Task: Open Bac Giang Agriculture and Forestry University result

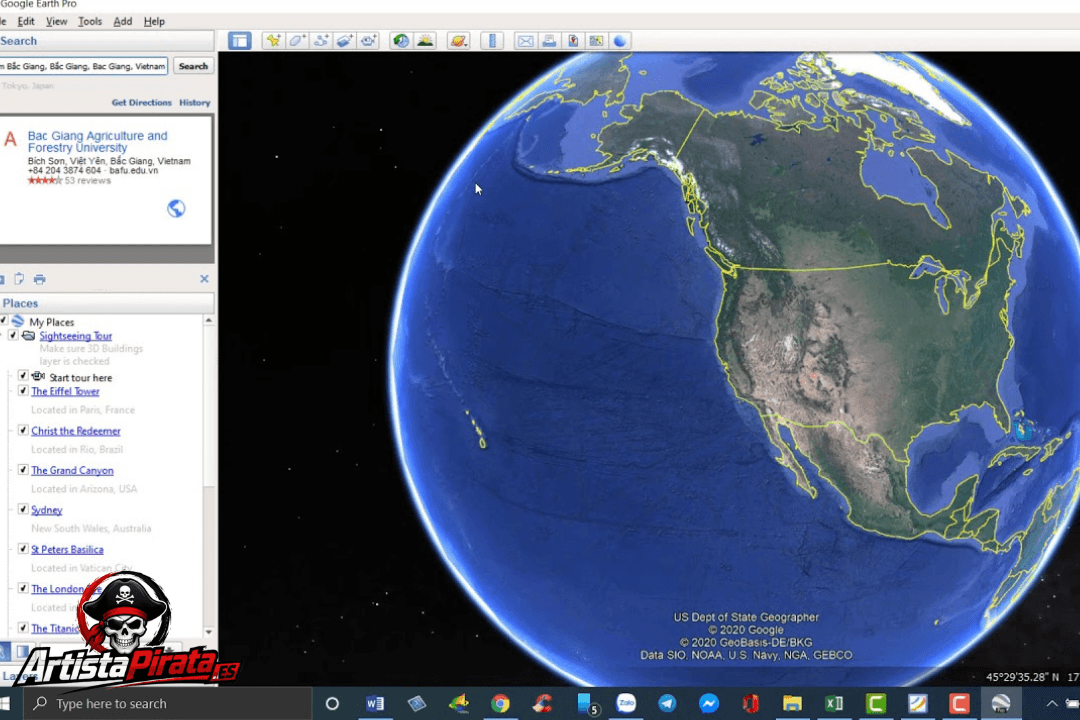Action: tap(97, 142)
